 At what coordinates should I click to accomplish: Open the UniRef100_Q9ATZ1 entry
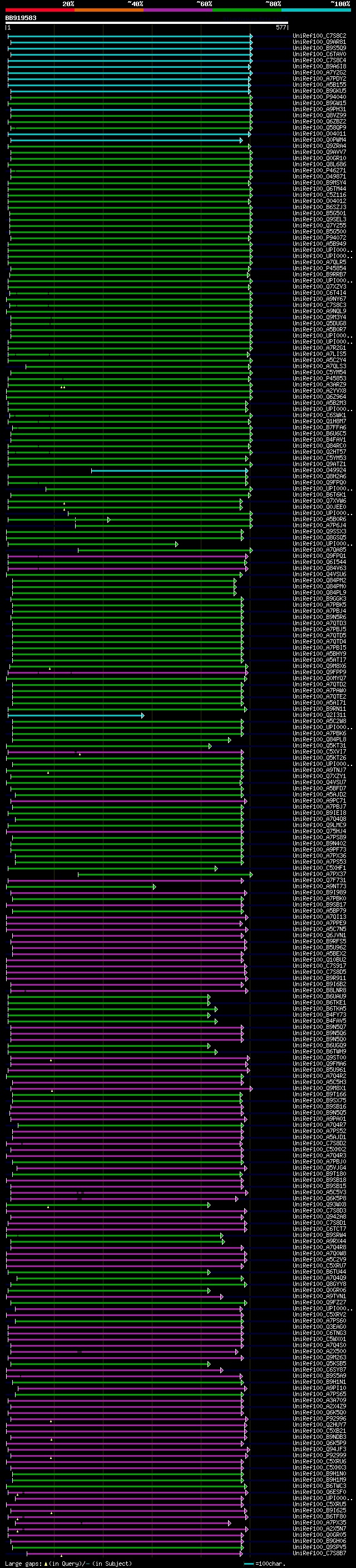point(319,464)
